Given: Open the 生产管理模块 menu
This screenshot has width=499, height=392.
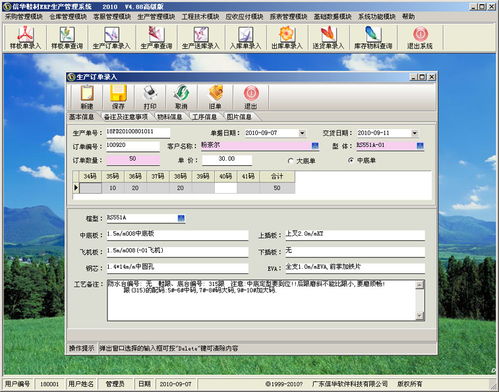Looking at the screenshot, I should [156, 17].
